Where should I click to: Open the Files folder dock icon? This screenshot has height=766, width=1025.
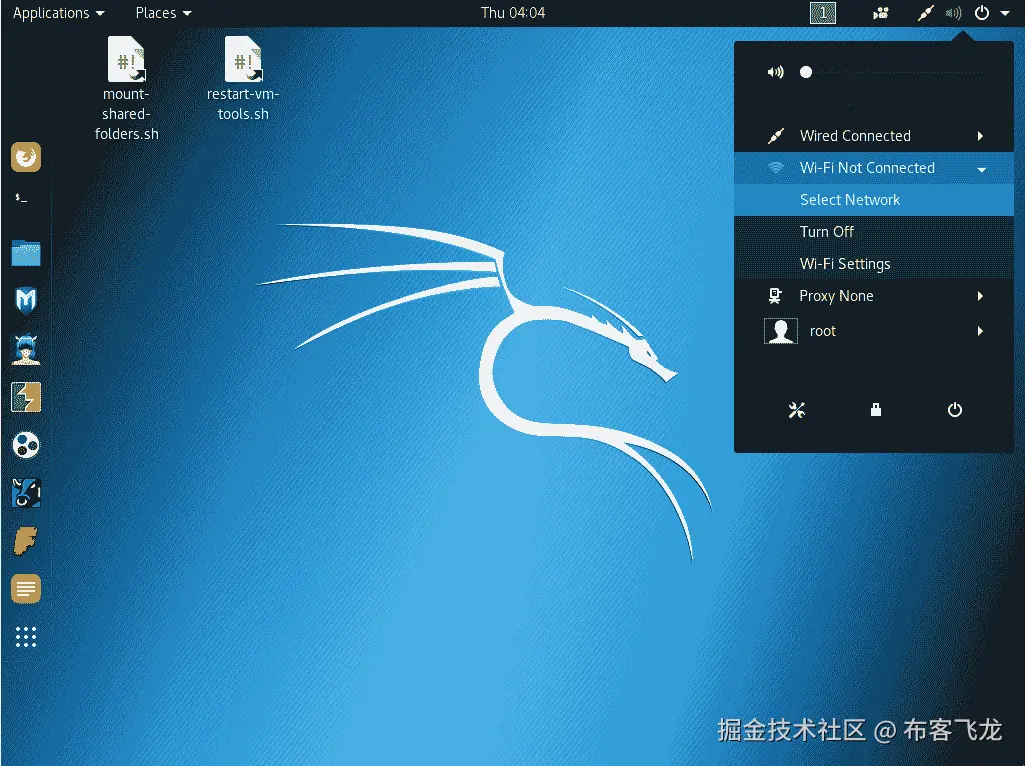[x=26, y=253]
